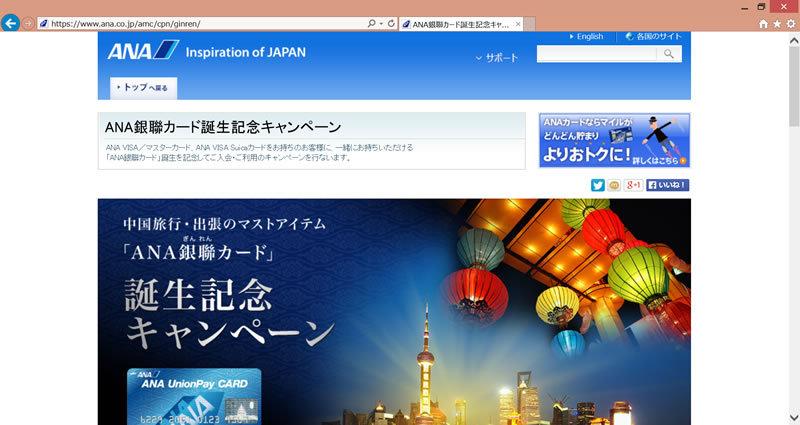Click the mixi check share icon

tap(614, 185)
